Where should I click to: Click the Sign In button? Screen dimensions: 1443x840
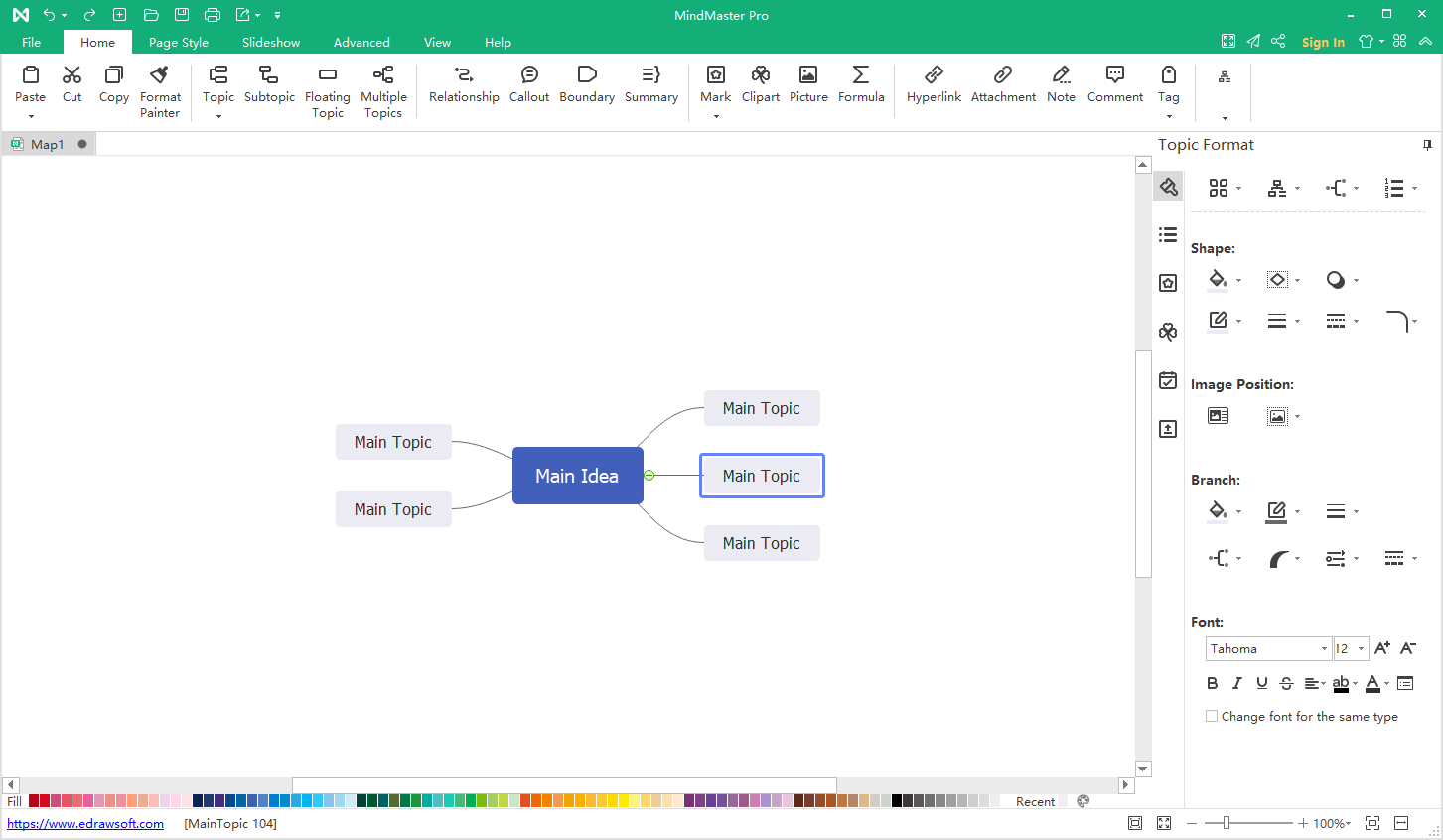click(x=1323, y=42)
